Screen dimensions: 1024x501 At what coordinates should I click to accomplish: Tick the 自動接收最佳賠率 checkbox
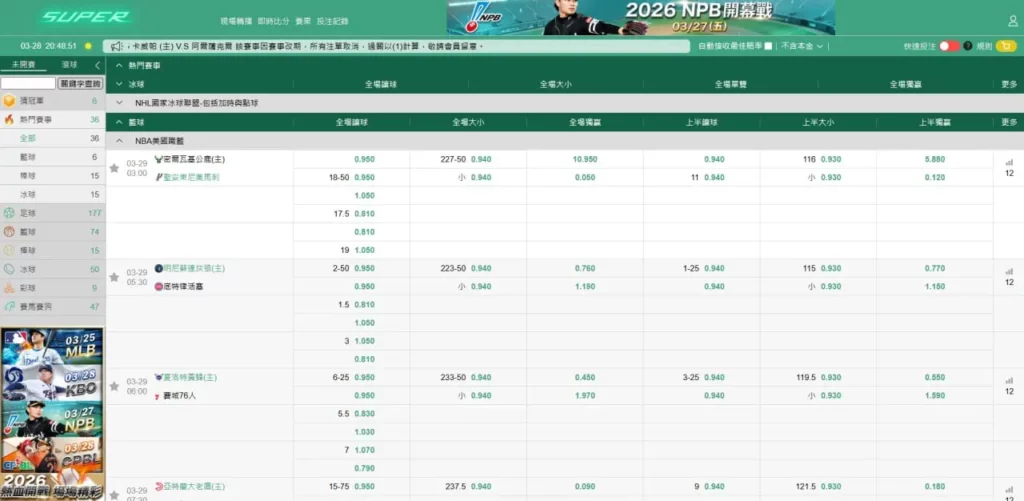click(768, 46)
